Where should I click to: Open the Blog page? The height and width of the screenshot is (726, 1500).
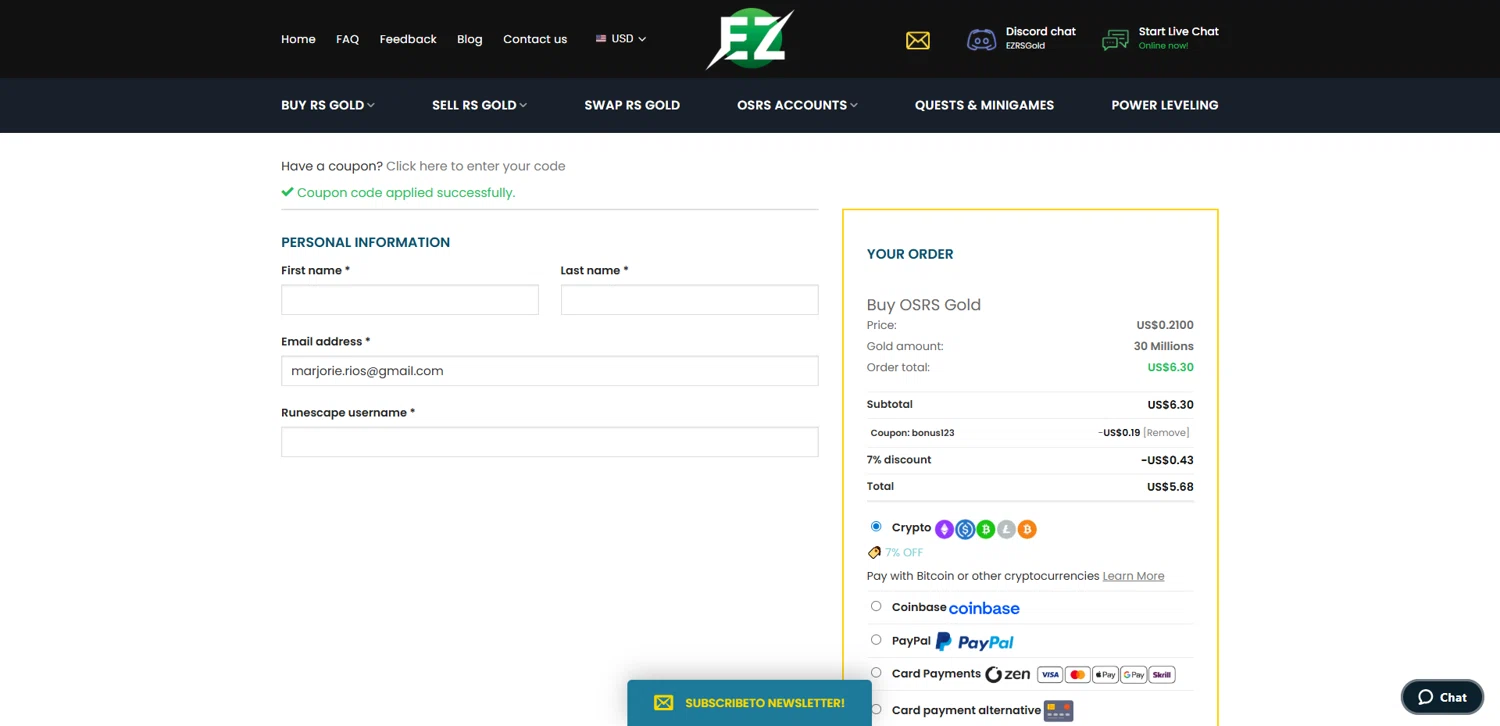(x=470, y=39)
